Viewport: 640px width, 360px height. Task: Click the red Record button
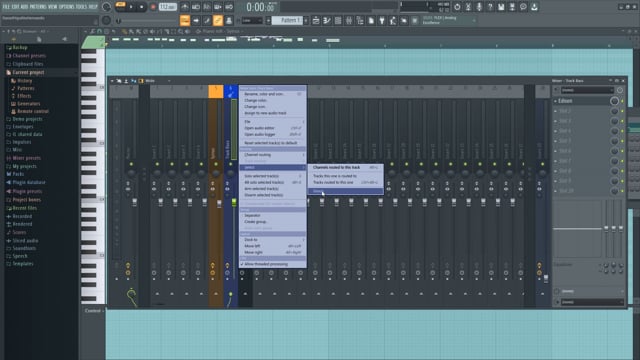coord(153,7)
